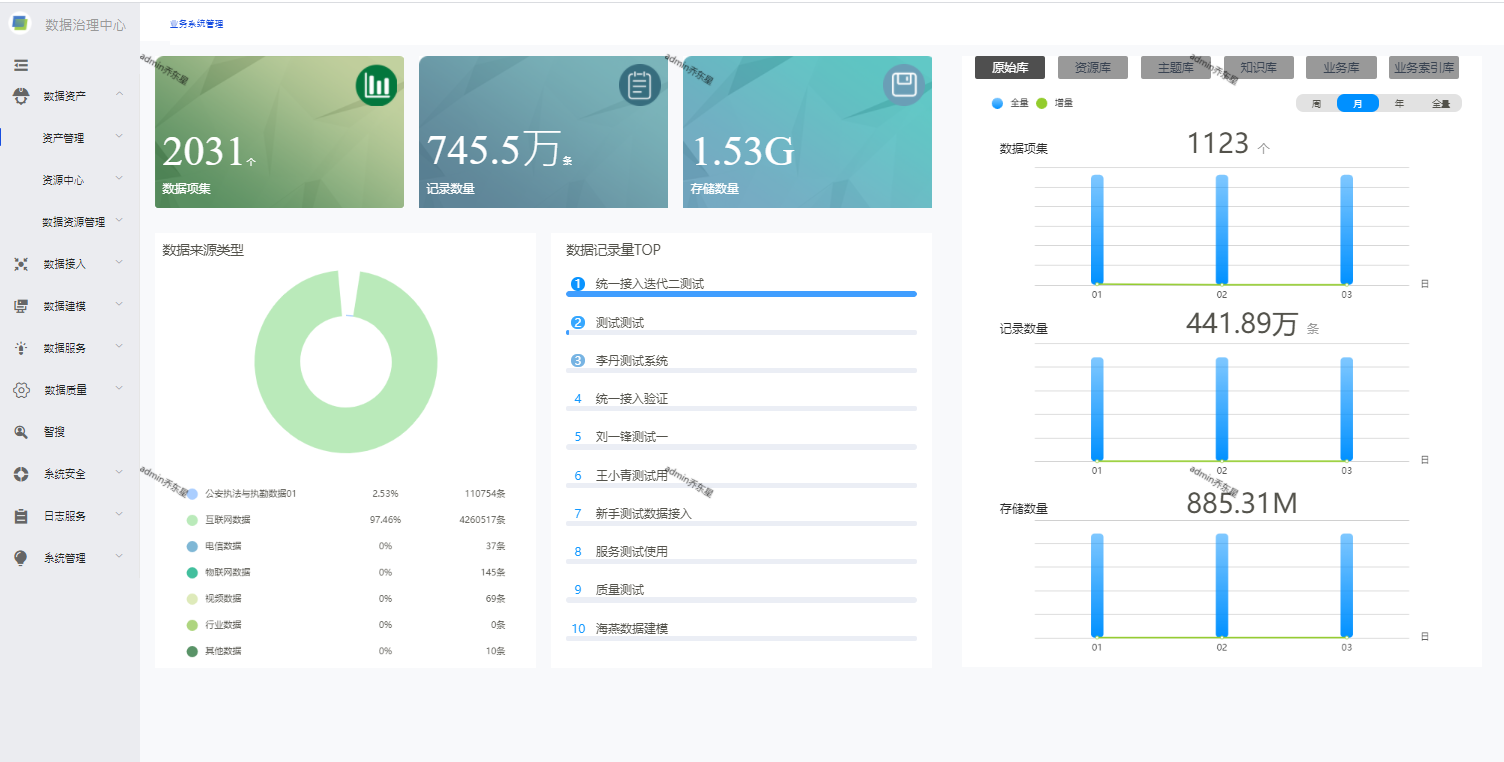Expand the 数据接入 menu chevron
This screenshot has width=1504, height=762.
click(x=119, y=263)
